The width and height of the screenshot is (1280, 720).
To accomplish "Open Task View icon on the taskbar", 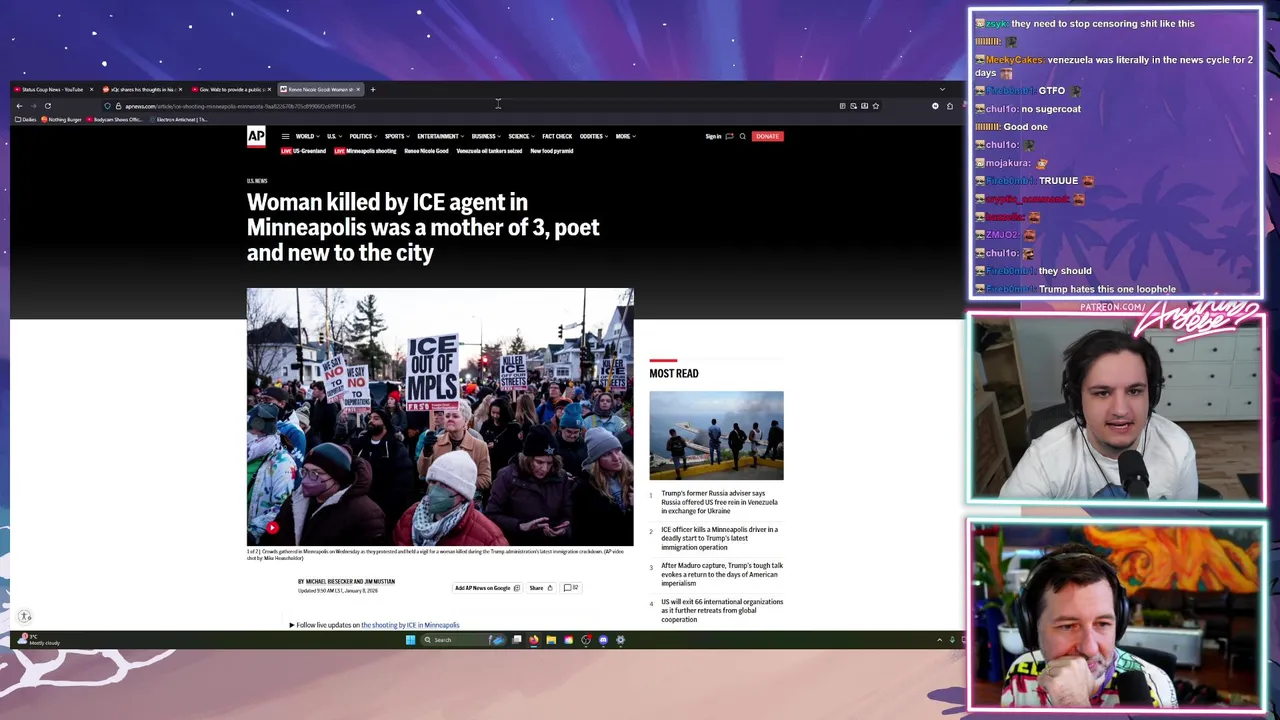I will [517, 639].
